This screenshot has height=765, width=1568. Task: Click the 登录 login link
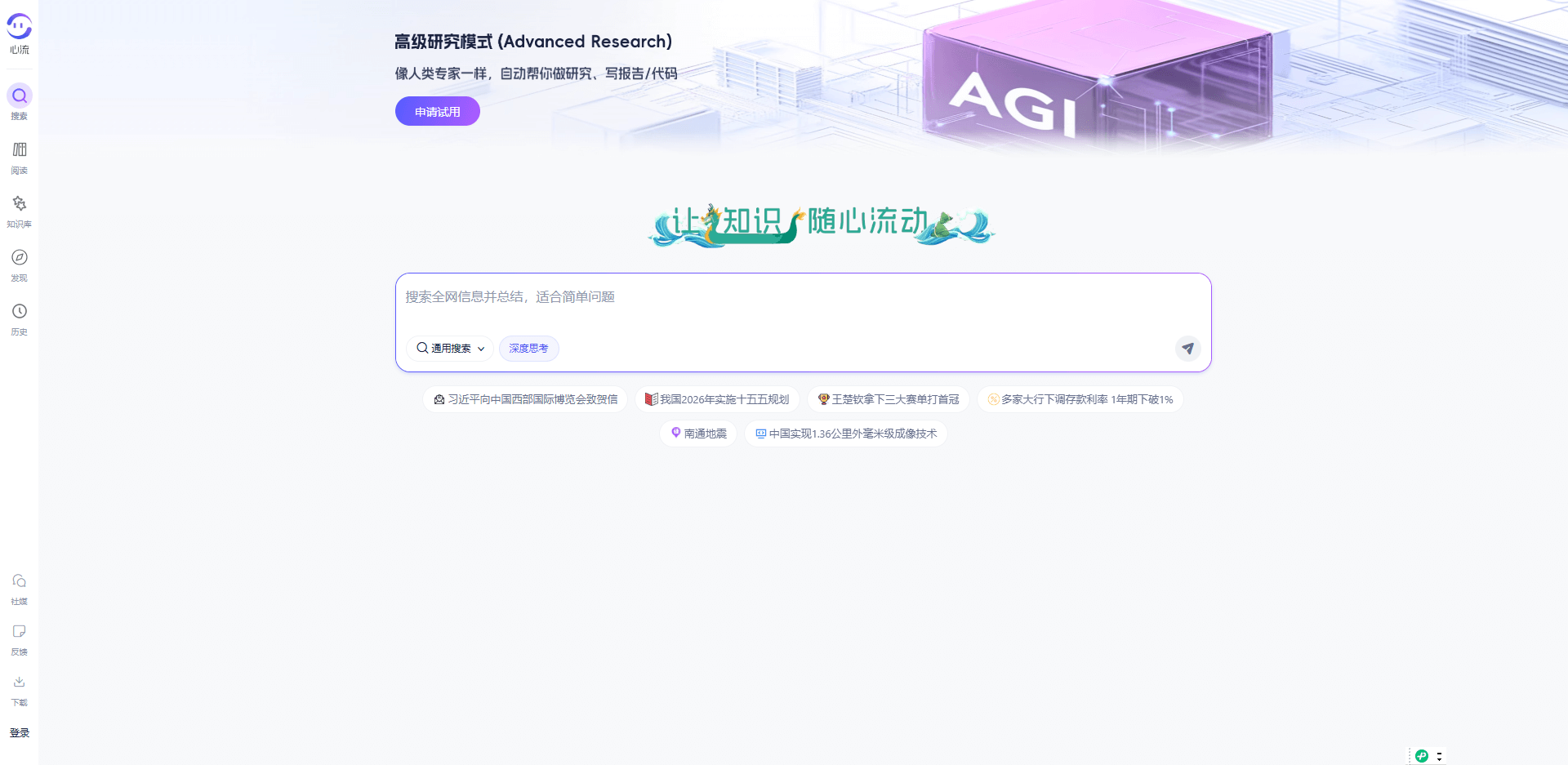(x=20, y=733)
